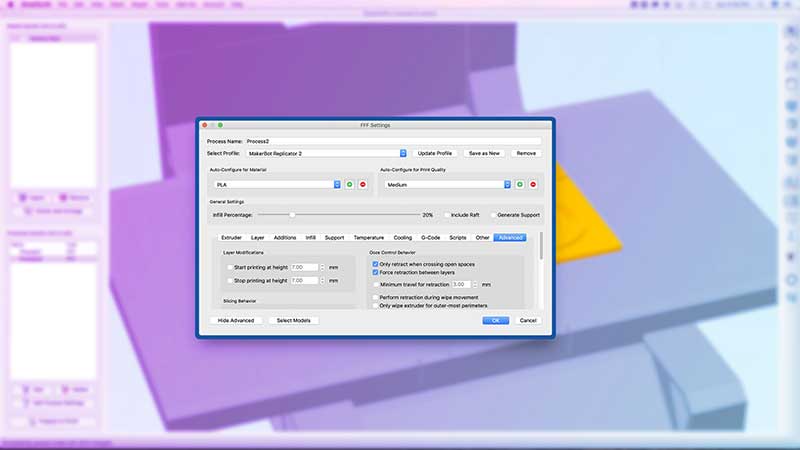800x450 pixels.
Task: Enable the Include Raft checkbox
Action: coord(446,215)
